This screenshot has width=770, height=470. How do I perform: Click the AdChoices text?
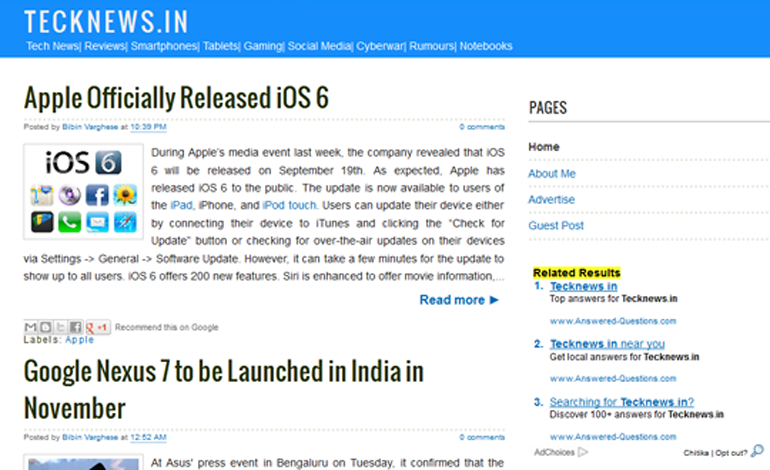[x=554, y=452]
